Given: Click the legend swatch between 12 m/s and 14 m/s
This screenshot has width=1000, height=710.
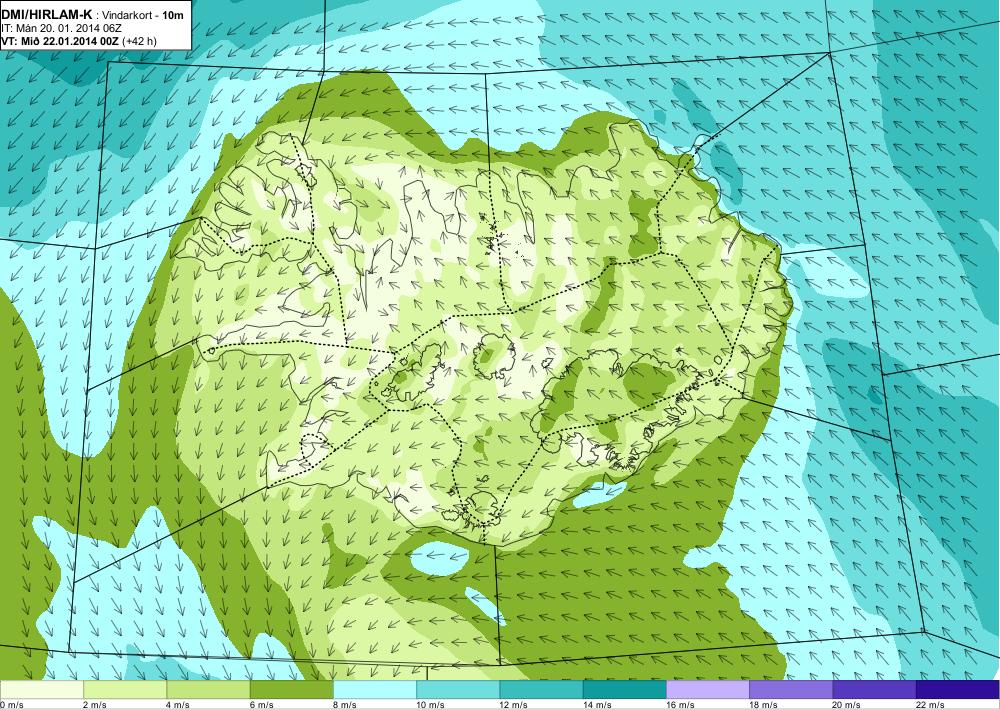Looking at the screenshot, I should point(541,689).
